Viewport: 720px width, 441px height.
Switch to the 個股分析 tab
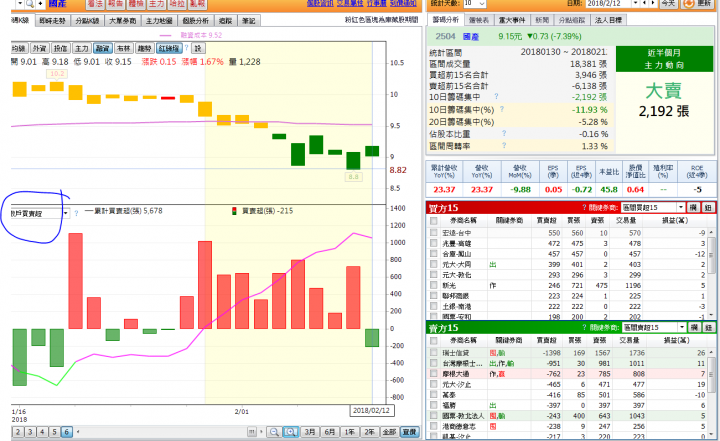coord(196,21)
